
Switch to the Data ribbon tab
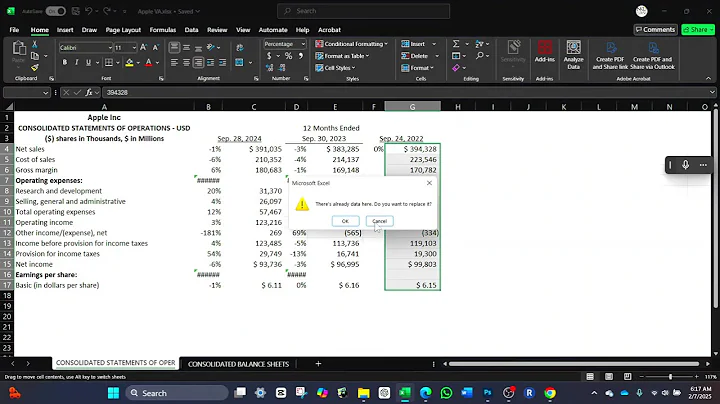click(x=191, y=30)
